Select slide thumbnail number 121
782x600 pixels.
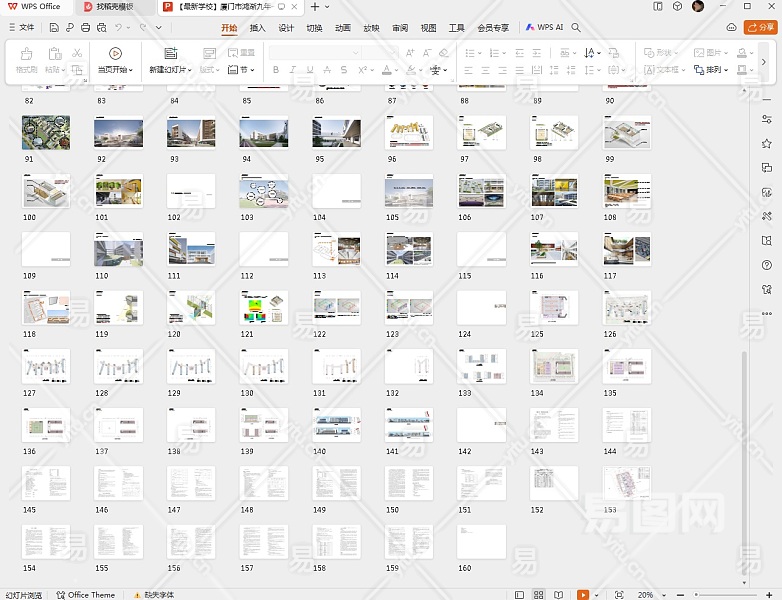pos(264,306)
